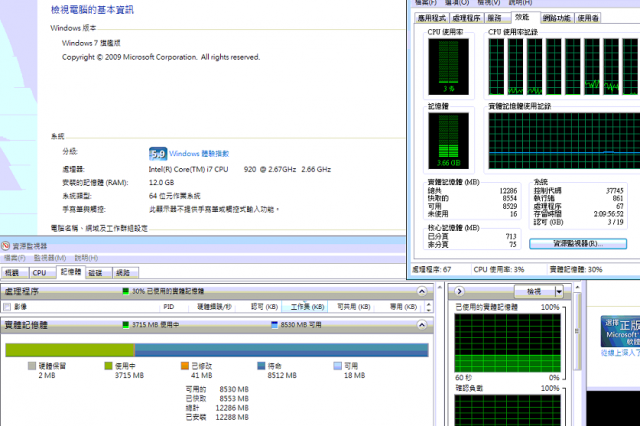Image resolution: width=640 pixels, height=426 pixels.
Task: Click the blue standby segment of memory bar
Action: (282, 350)
